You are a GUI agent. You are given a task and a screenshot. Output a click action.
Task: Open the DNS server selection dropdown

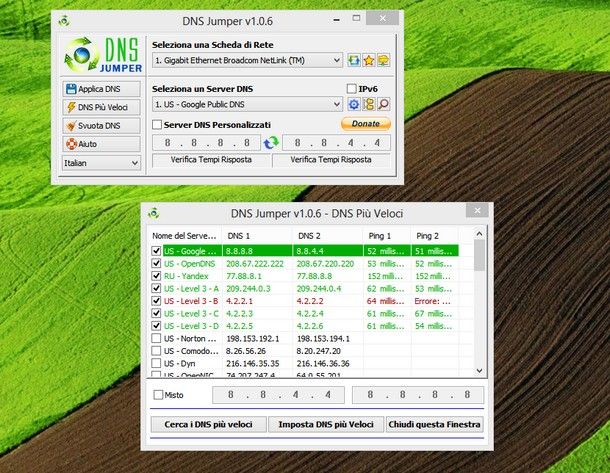pyautogui.click(x=247, y=104)
